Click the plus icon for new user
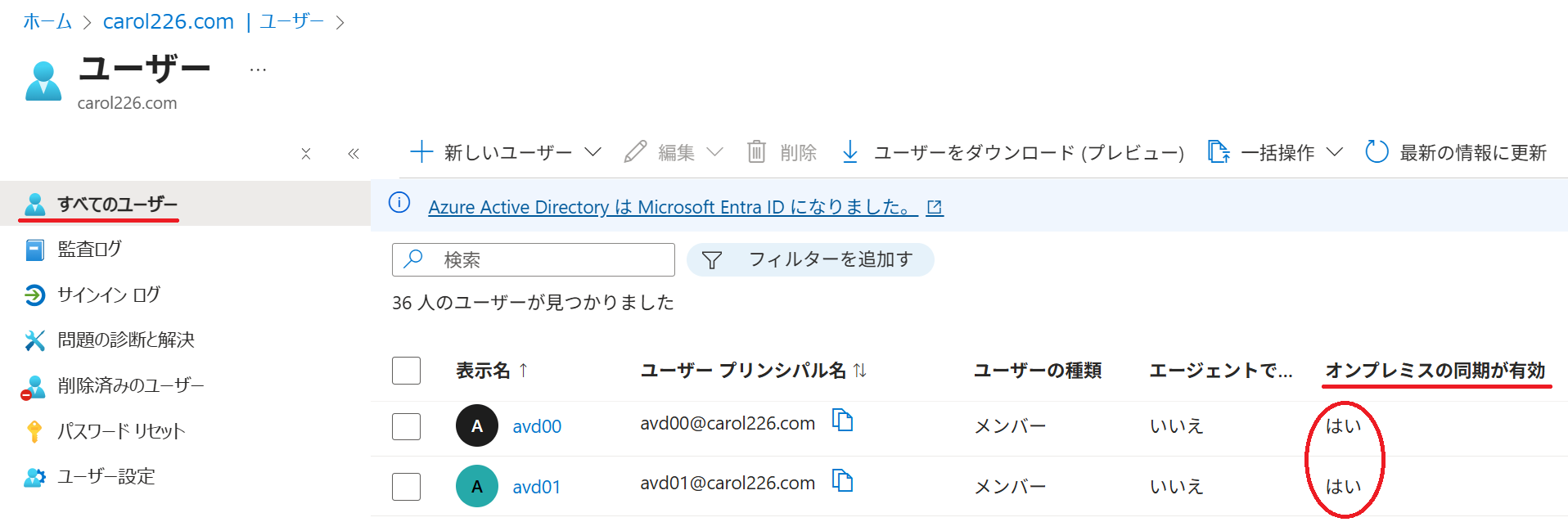 (421, 151)
